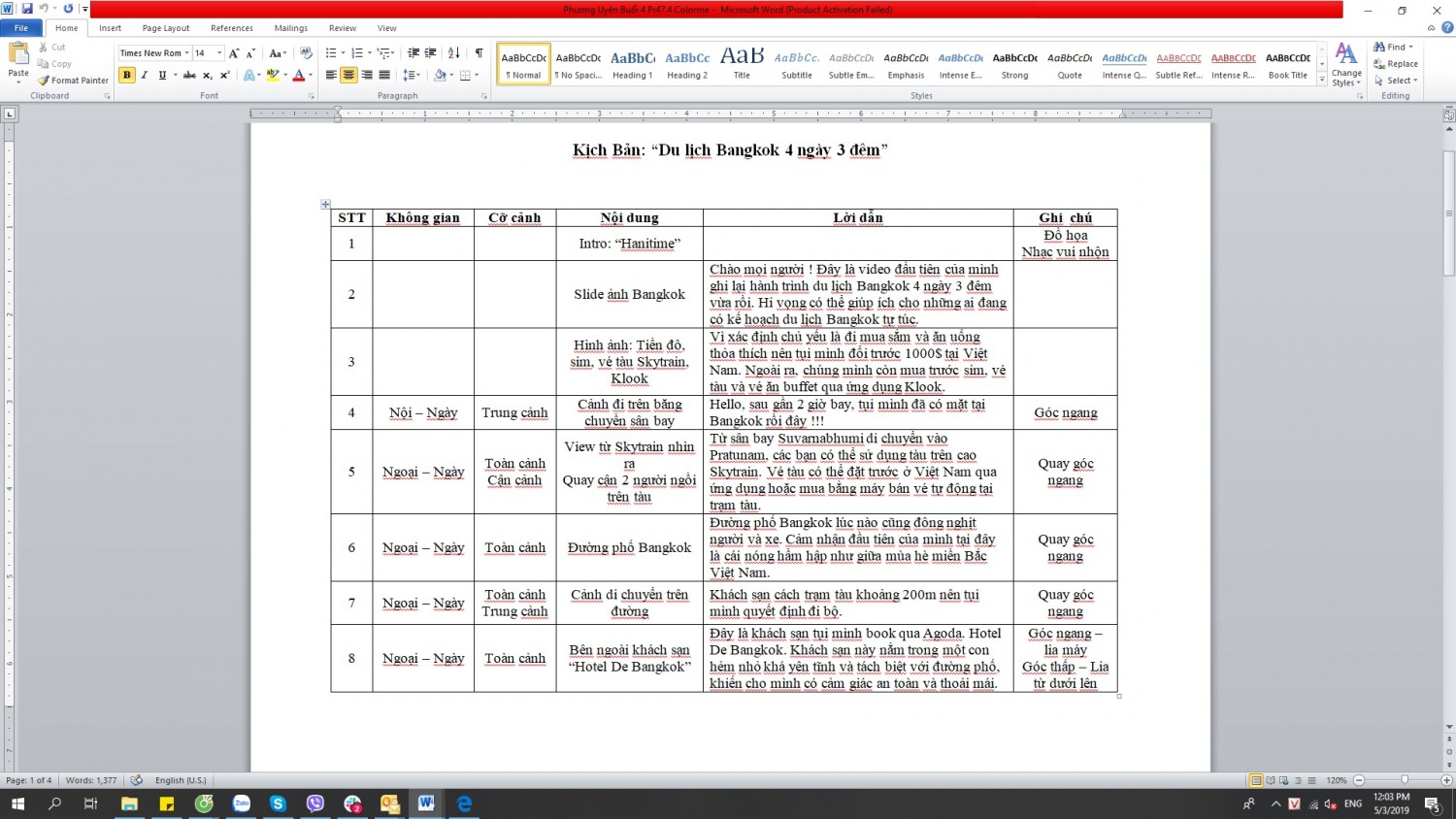Align text to the right
Screen dimensions: 1456x819
click(x=367, y=75)
